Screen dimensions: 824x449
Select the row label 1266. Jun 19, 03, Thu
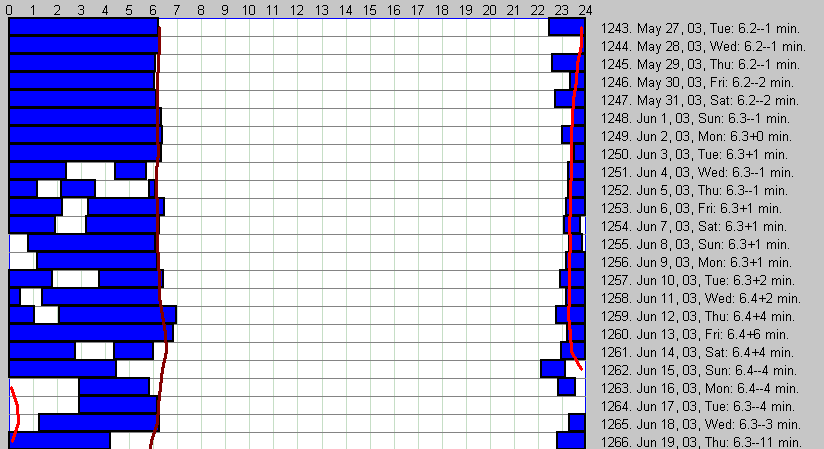click(701, 442)
